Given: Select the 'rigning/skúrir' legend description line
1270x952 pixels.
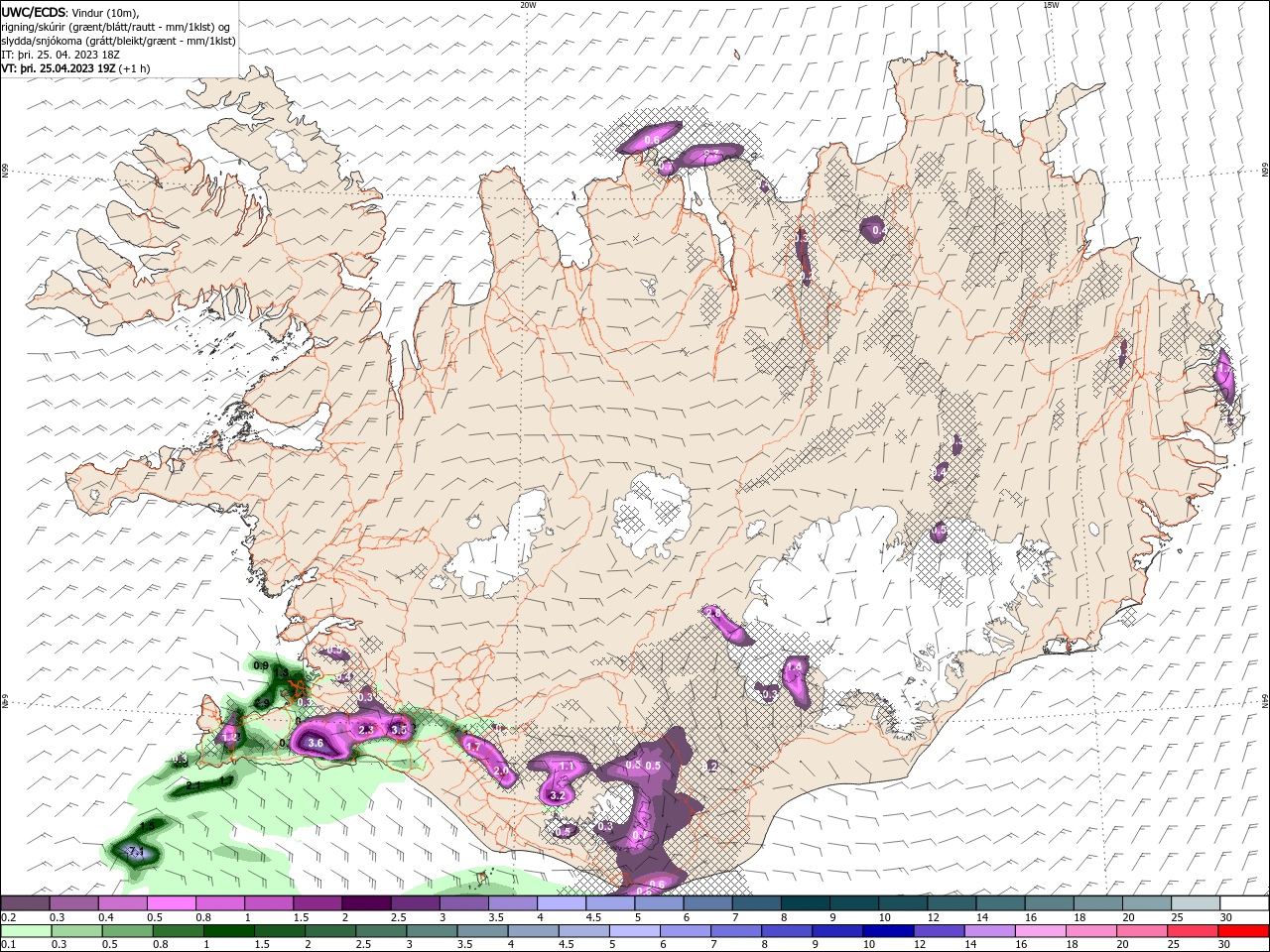Looking at the screenshot, I should (x=115, y=27).
